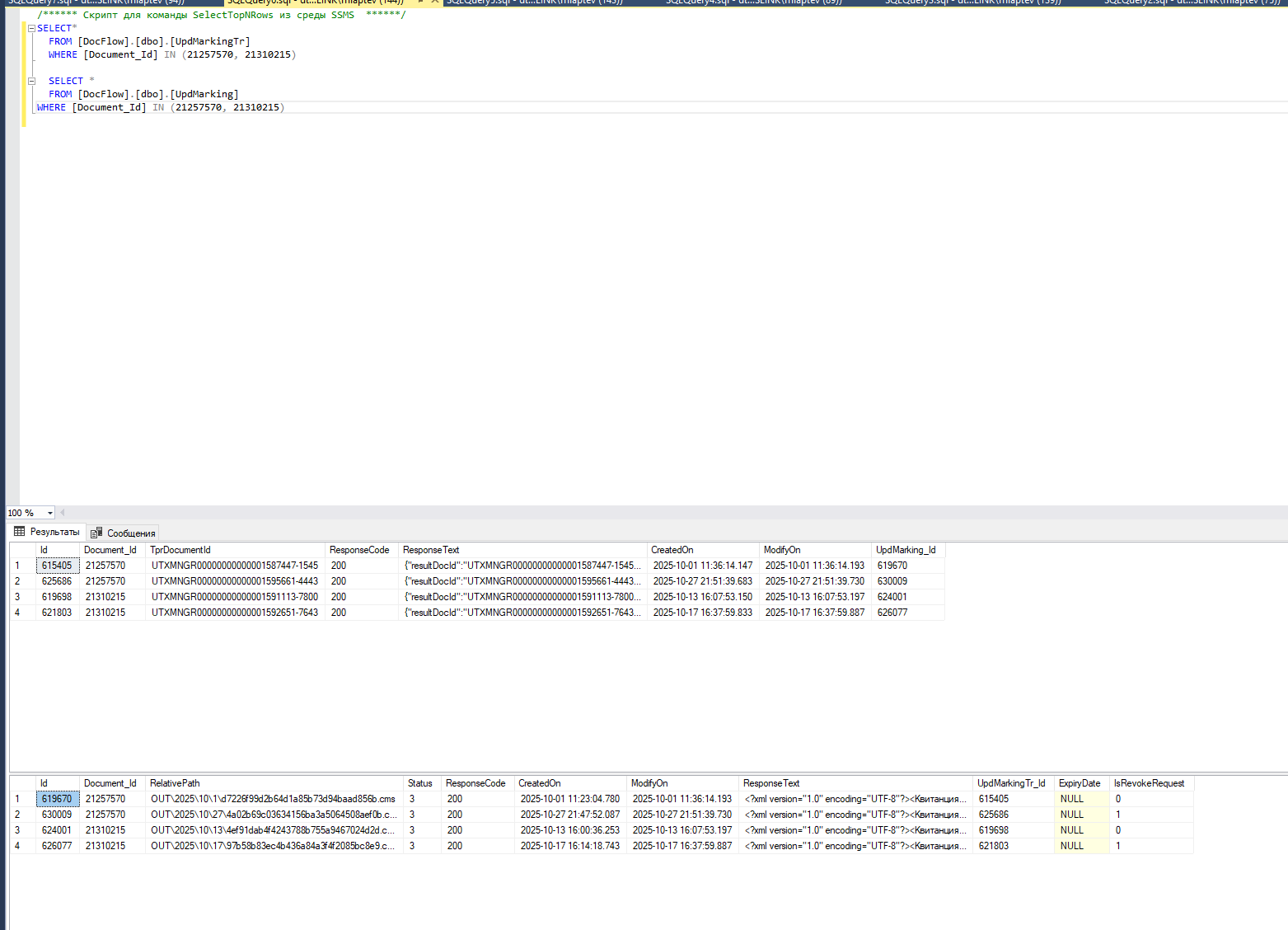Collapse the second SELECT statement block

pyautogui.click(x=31, y=81)
